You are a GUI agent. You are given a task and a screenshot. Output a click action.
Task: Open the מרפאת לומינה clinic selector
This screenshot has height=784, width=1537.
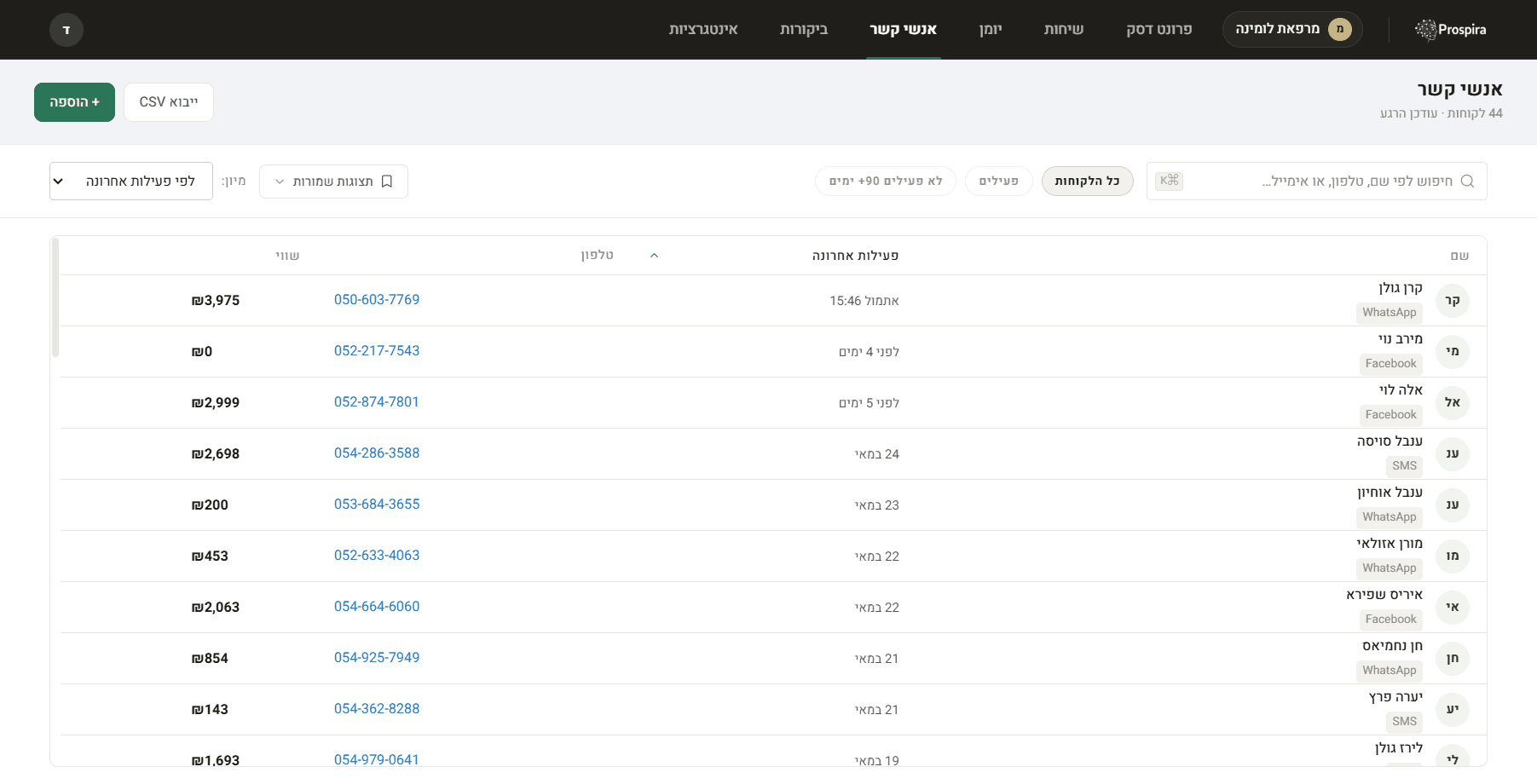(1292, 29)
